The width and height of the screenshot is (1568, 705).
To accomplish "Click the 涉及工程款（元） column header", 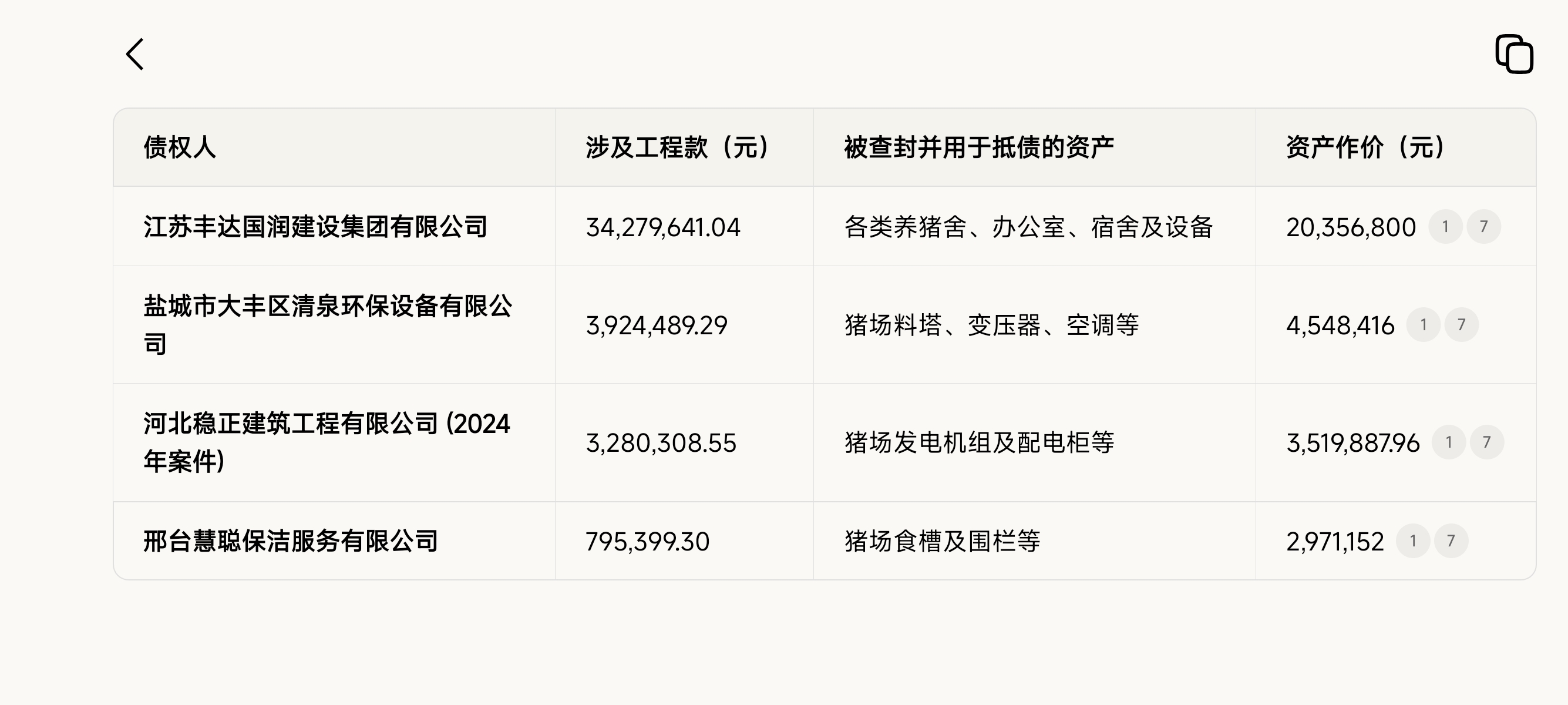I will (678, 147).
